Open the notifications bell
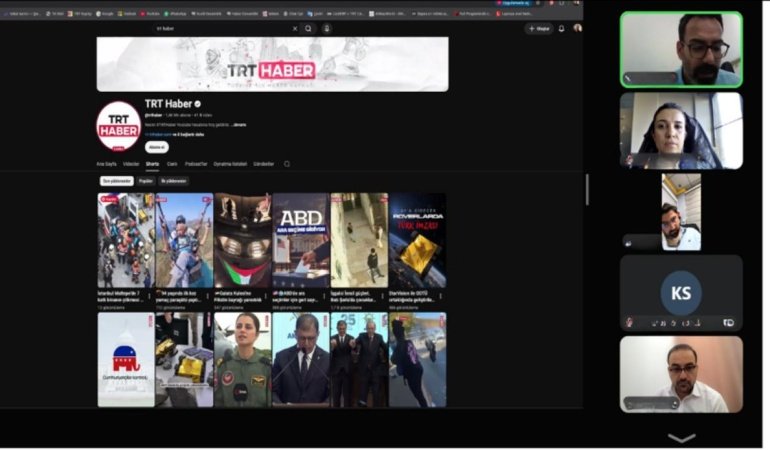The image size is (770, 450). pyautogui.click(x=561, y=28)
